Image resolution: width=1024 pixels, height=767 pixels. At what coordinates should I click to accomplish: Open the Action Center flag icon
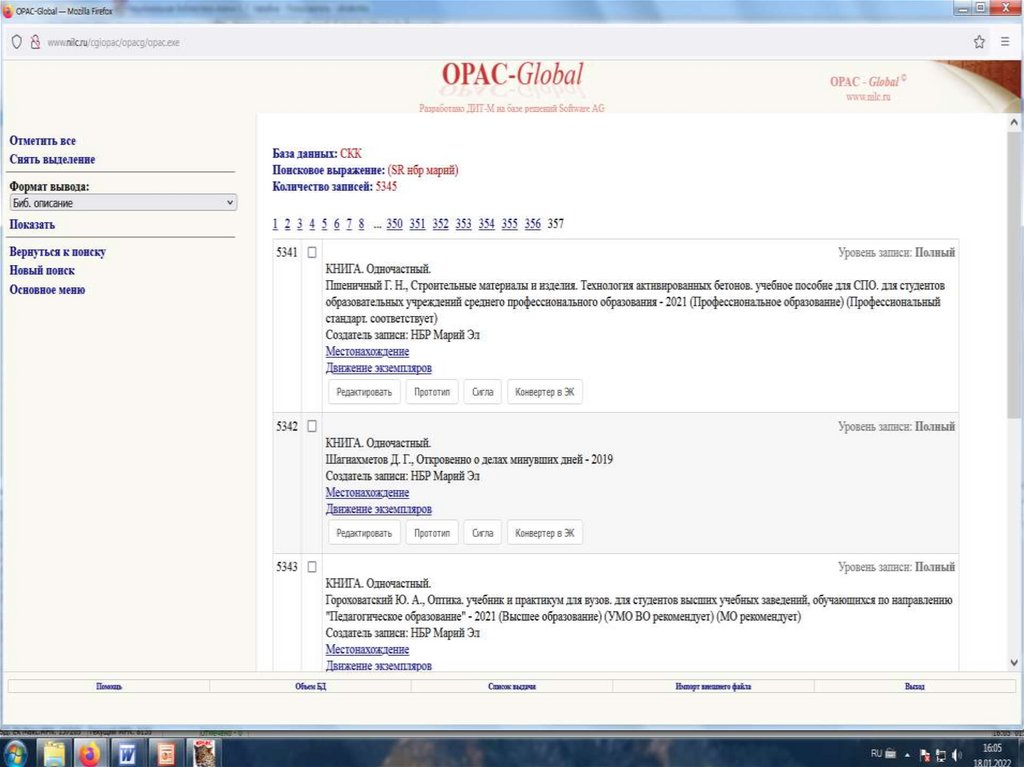tap(925, 755)
